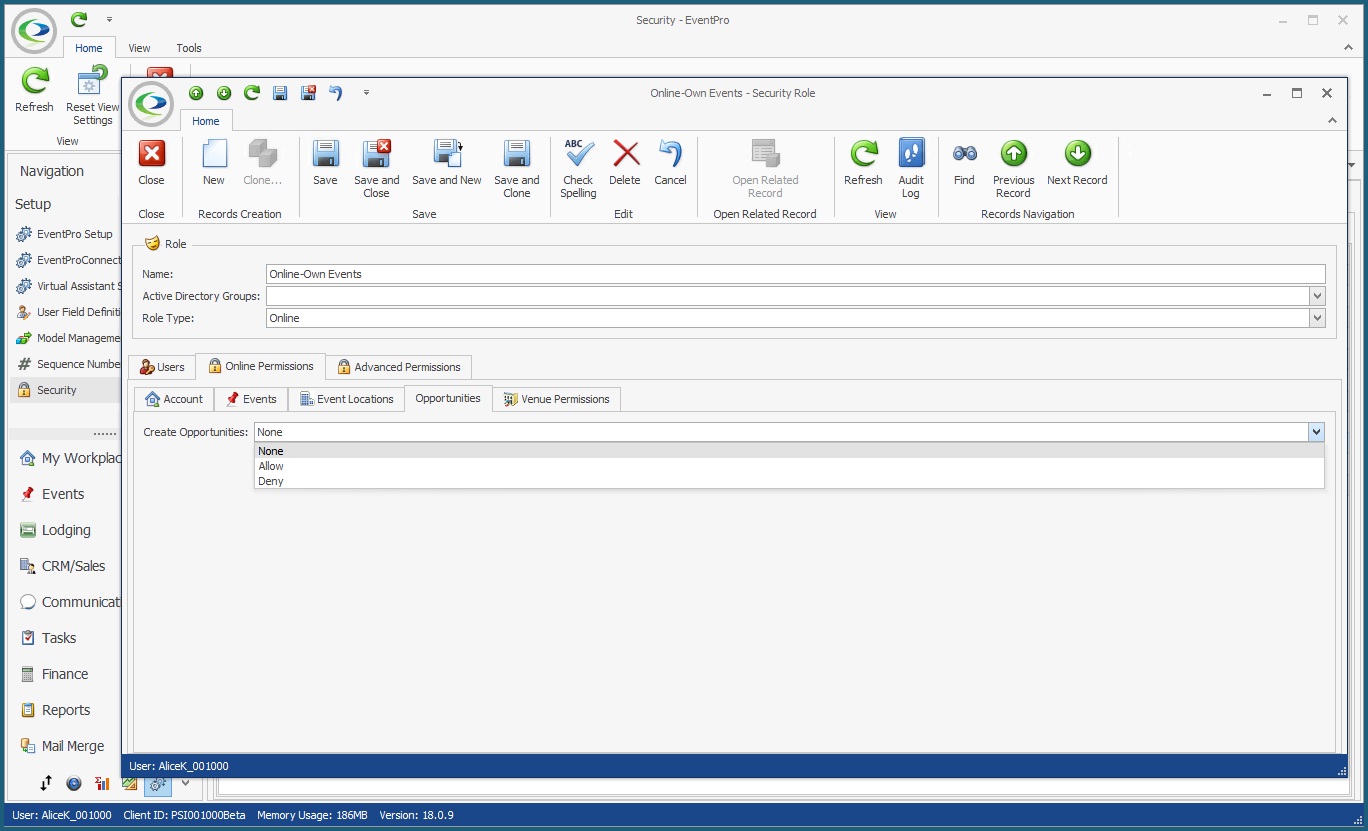Click the Role Type field showing Online
The height and width of the screenshot is (831, 1368).
[x=787, y=318]
